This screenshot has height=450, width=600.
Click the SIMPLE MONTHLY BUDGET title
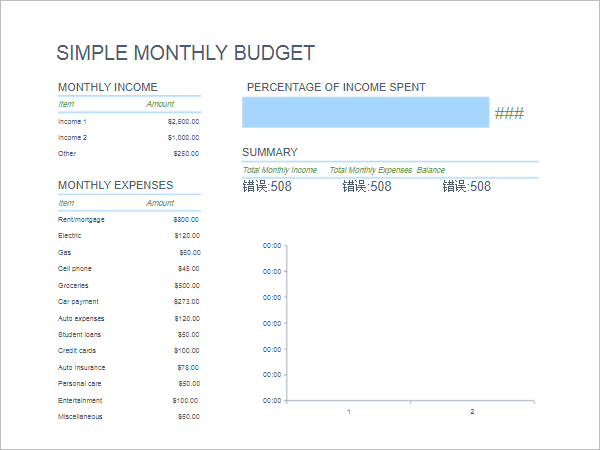(185, 54)
